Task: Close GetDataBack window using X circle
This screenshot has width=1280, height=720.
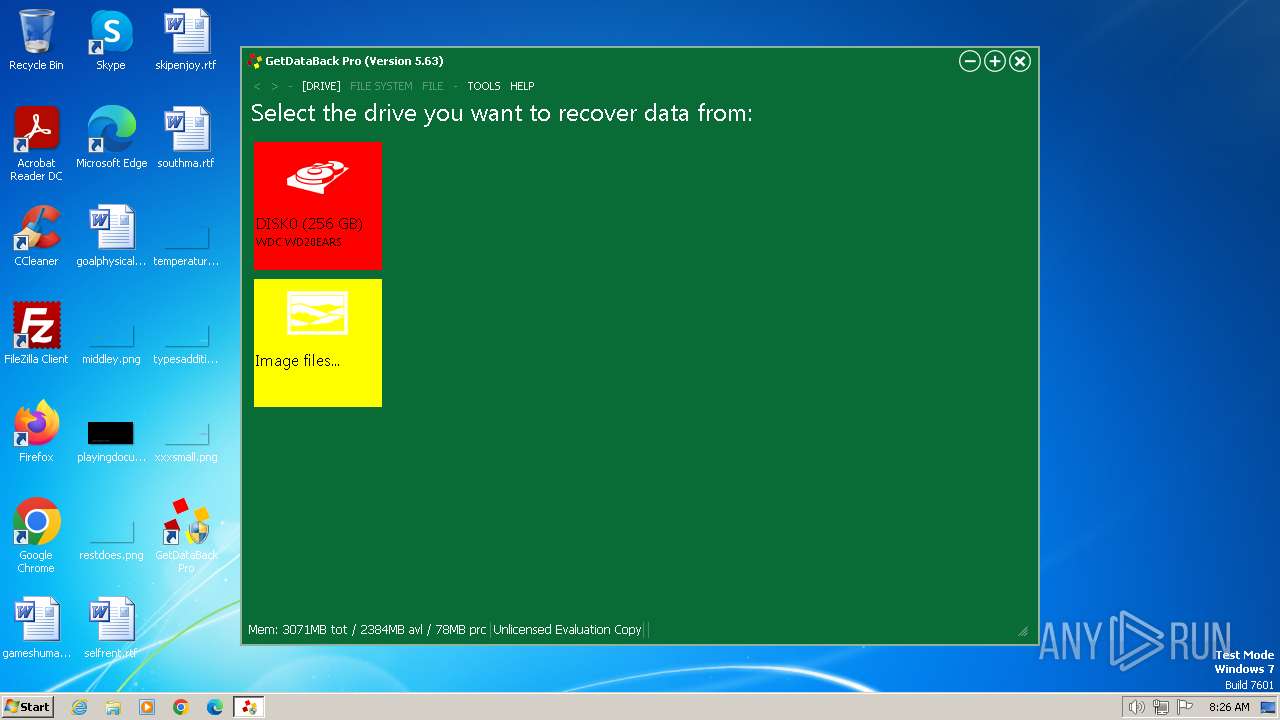Action: point(1020,61)
